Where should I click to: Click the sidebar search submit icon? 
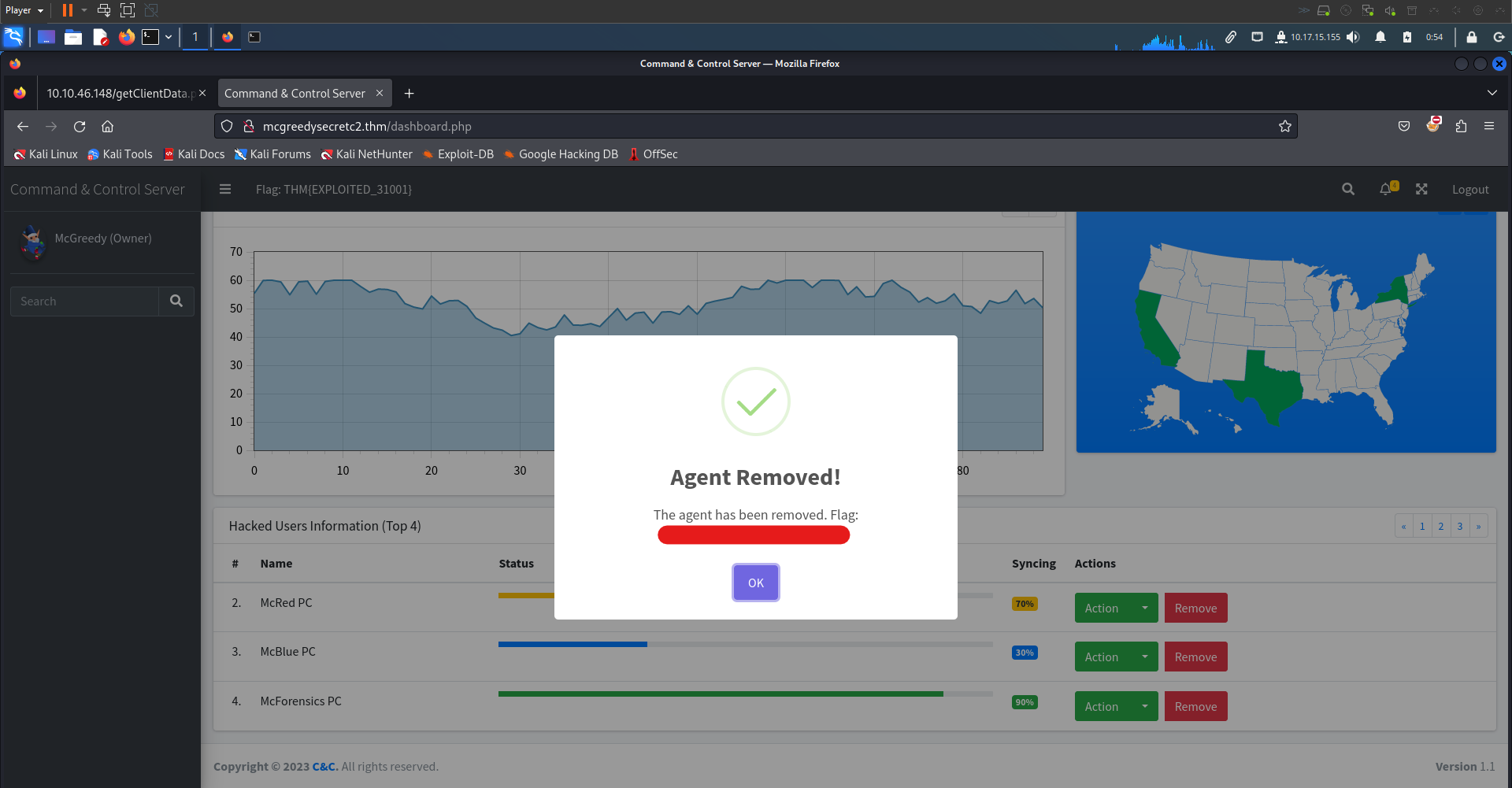coord(176,301)
